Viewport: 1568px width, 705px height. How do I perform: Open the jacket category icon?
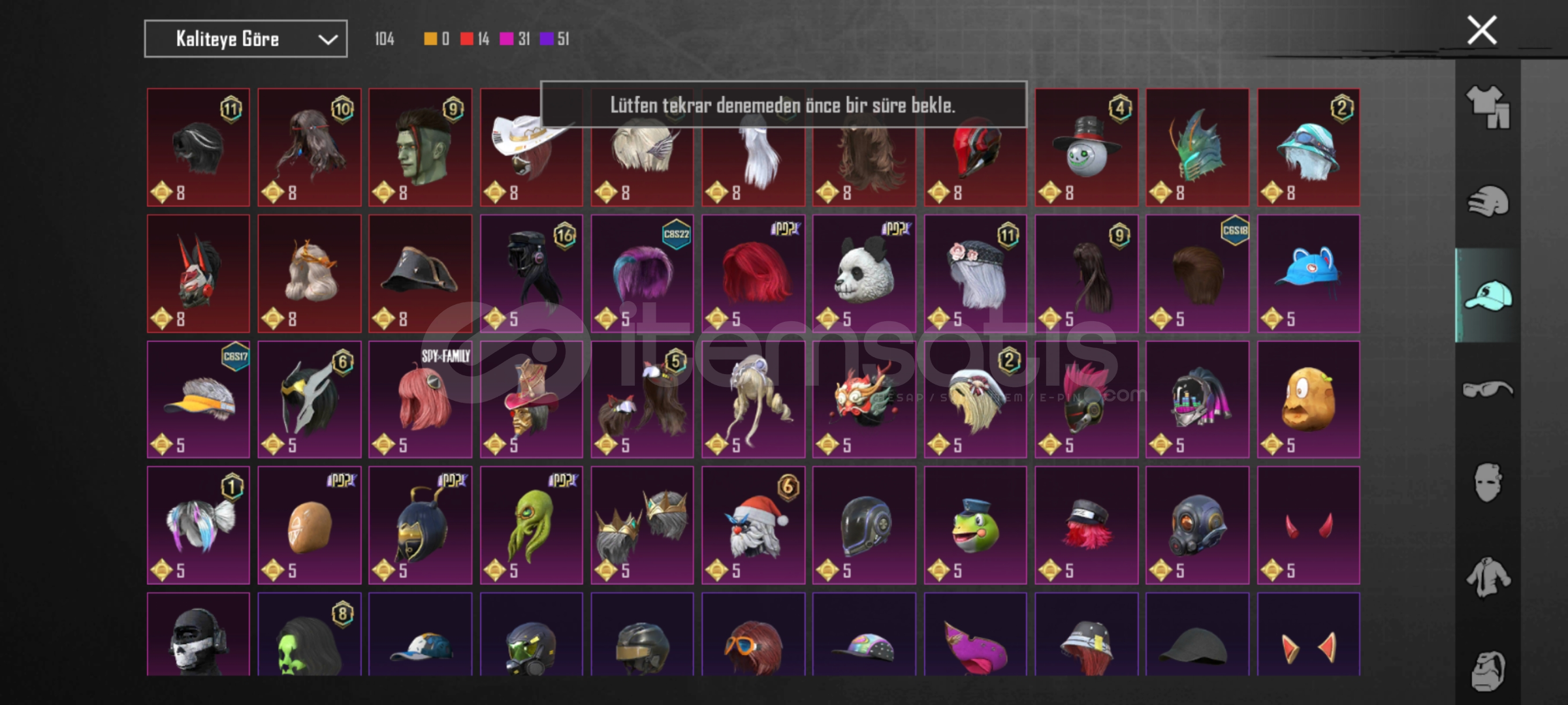[x=1488, y=576]
